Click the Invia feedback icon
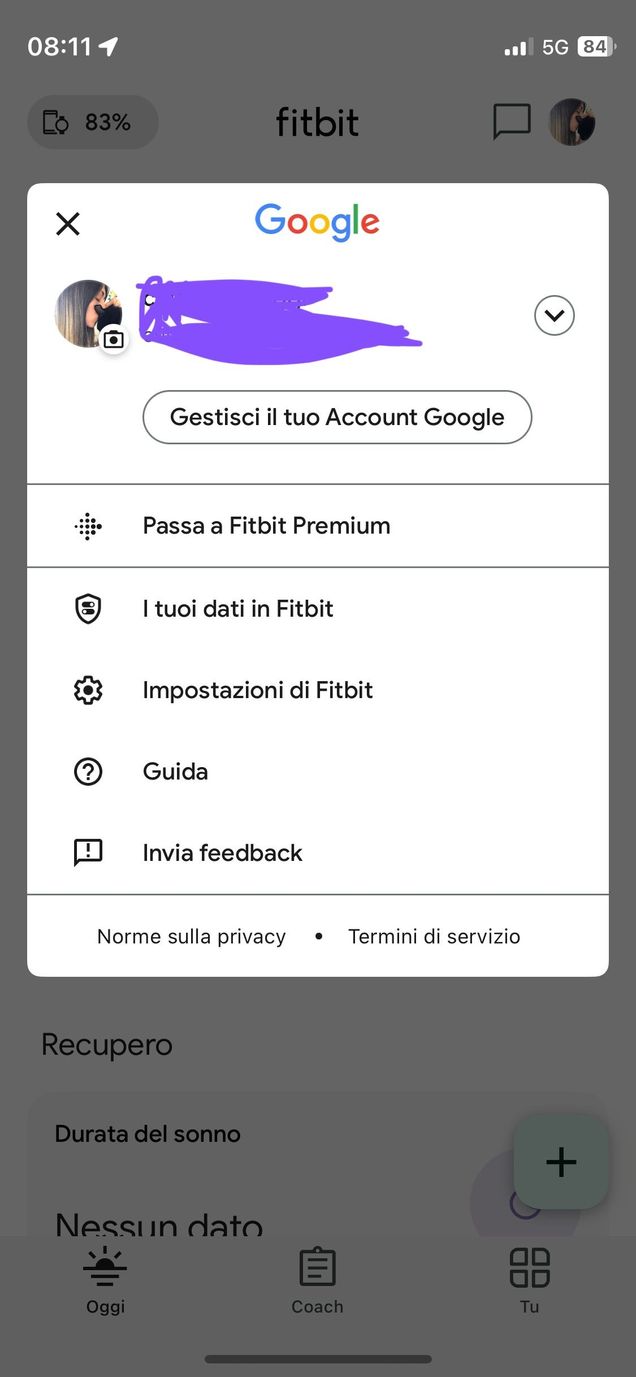The height and width of the screenshot is (1377, 636). [x=88, y=853]
